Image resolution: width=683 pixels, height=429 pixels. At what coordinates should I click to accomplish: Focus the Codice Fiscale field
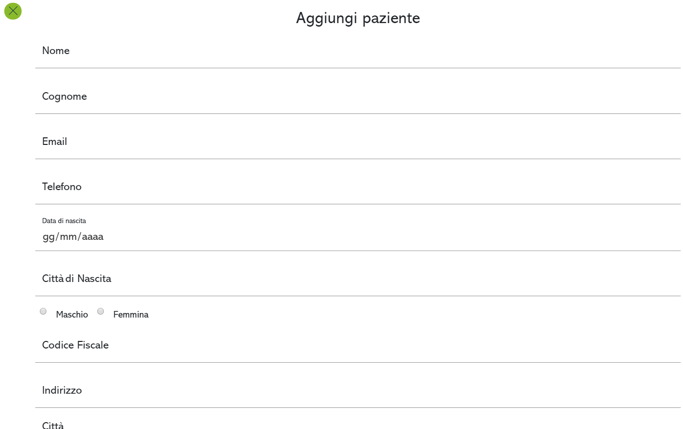358,345
